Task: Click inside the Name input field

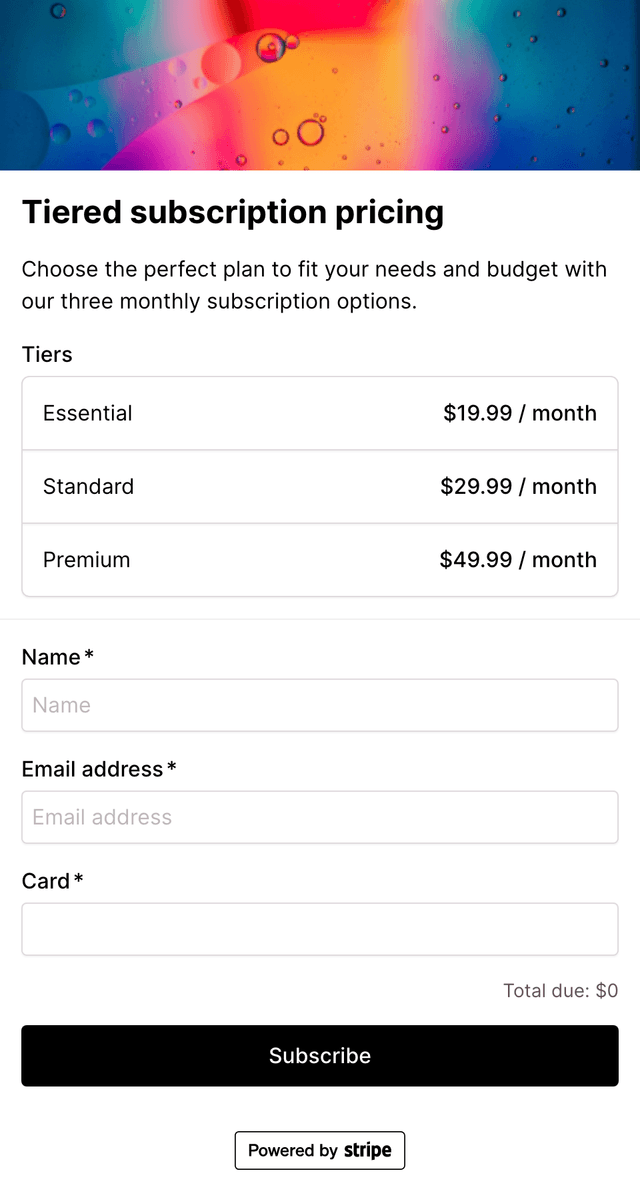Action: pyautogui.click(x=320, y=705)
